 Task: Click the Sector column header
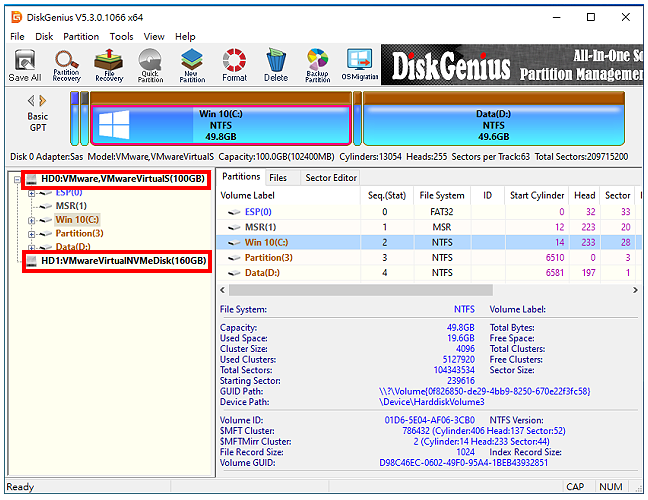pyautogui.click(x=617, y=195)
